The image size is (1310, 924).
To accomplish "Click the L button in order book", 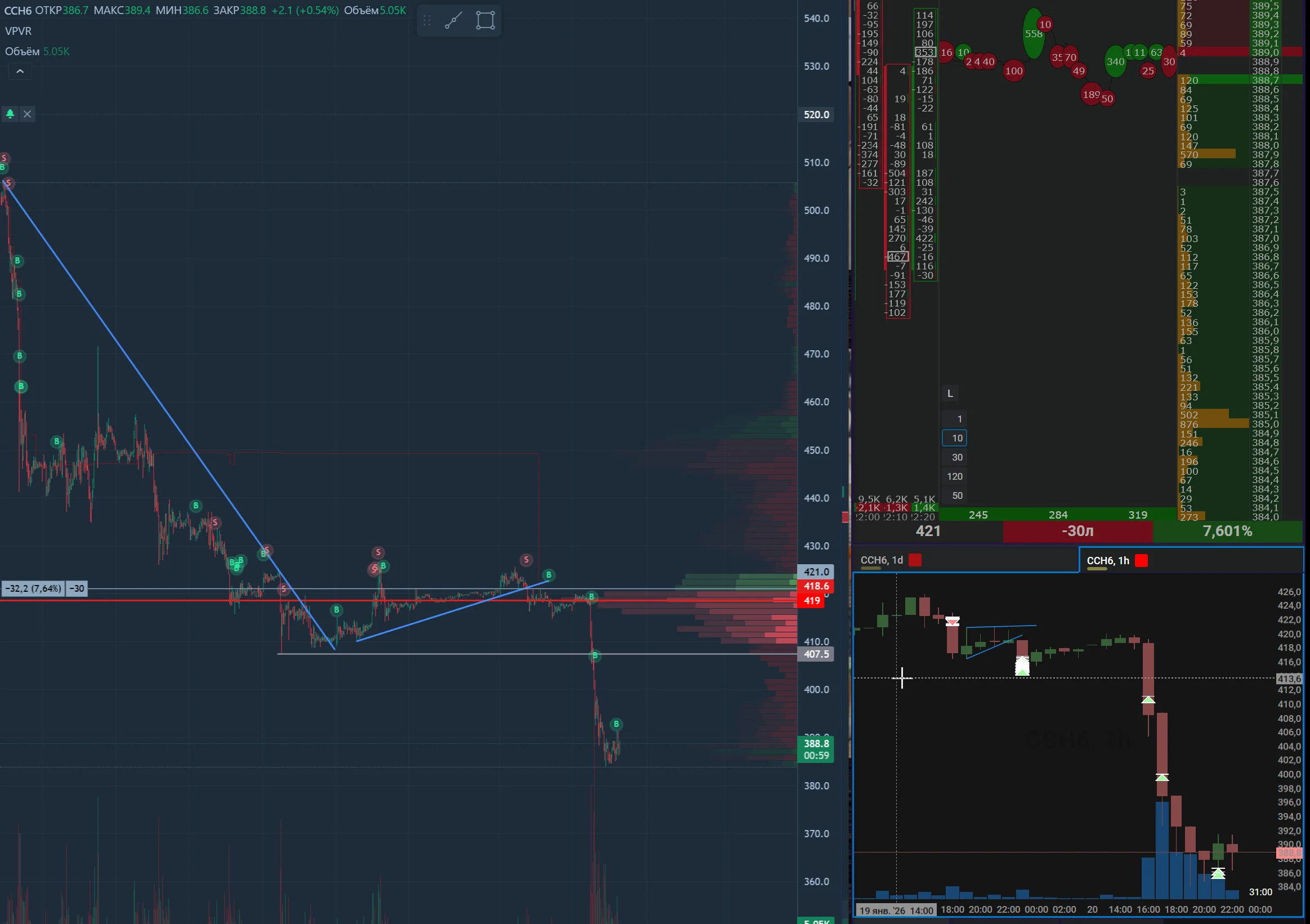I will click(x=950, y=394).
